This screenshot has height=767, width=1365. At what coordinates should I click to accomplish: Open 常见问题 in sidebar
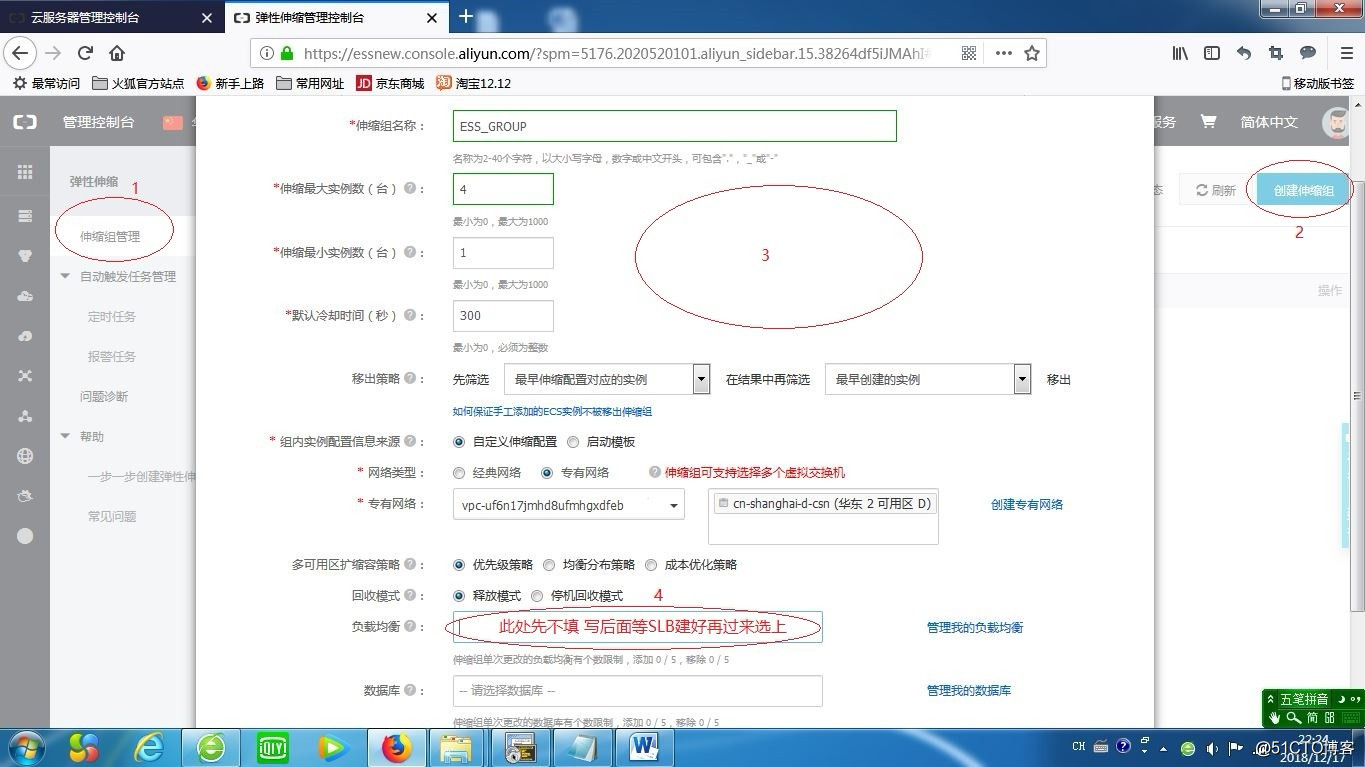point(112,516)
